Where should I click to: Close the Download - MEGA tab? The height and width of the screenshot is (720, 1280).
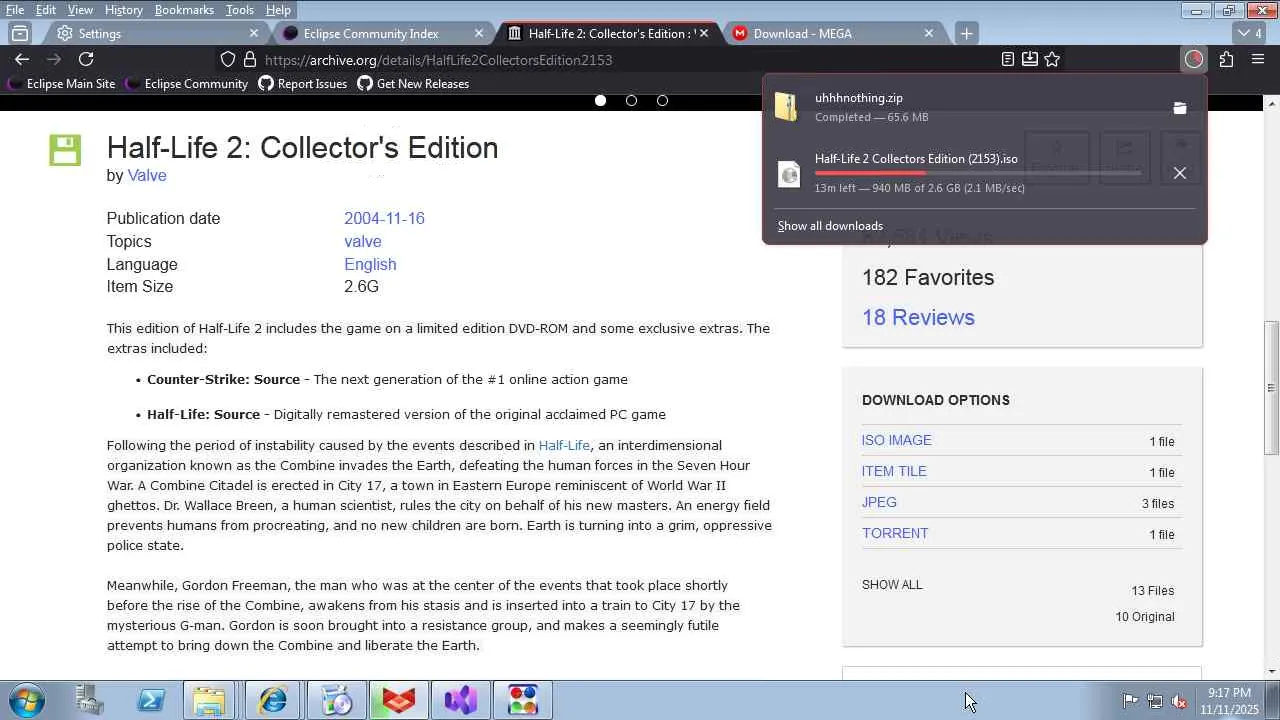[x=929, y=33]
